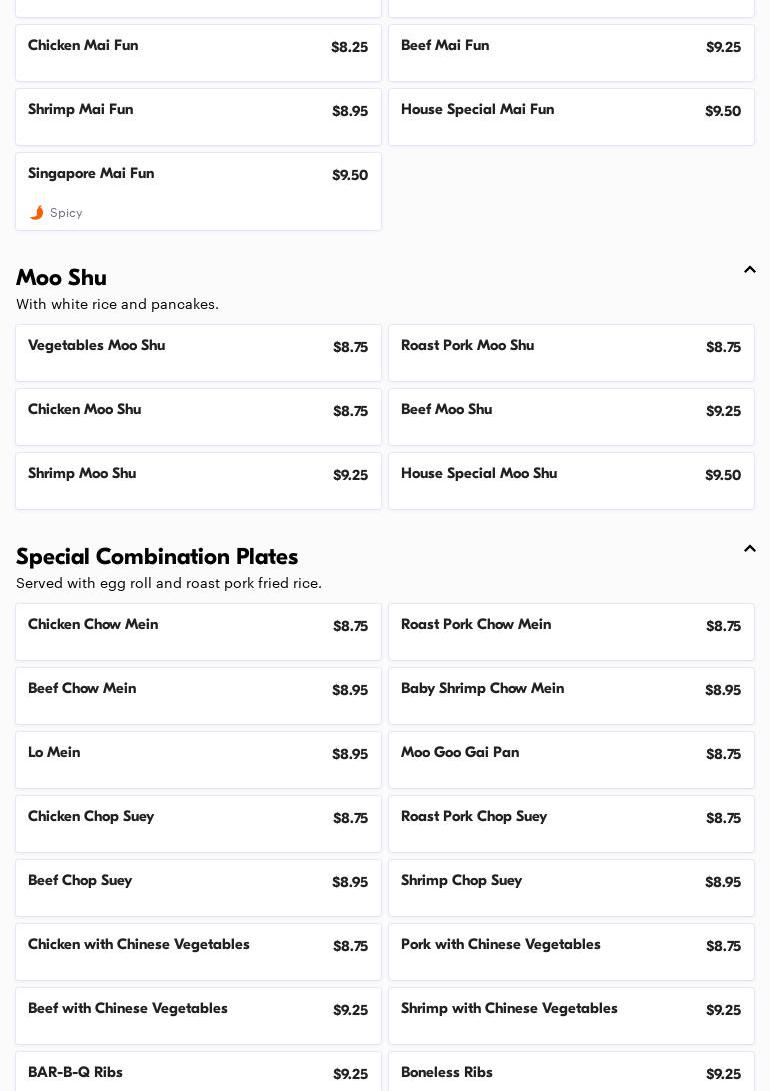Click the Moo Shu section heading
This screenshot has width=770, height=1091.
pyautogui.click(x=61, y=277)
